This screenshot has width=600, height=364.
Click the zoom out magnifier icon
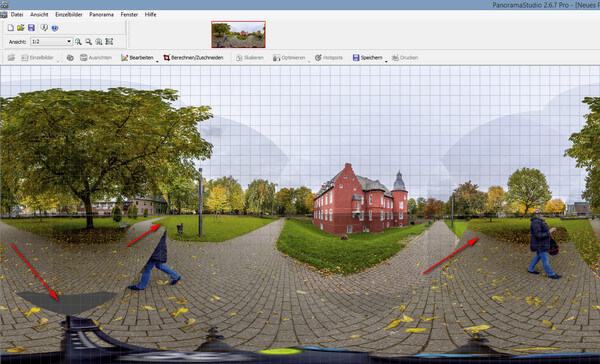[x=89, y=42]
